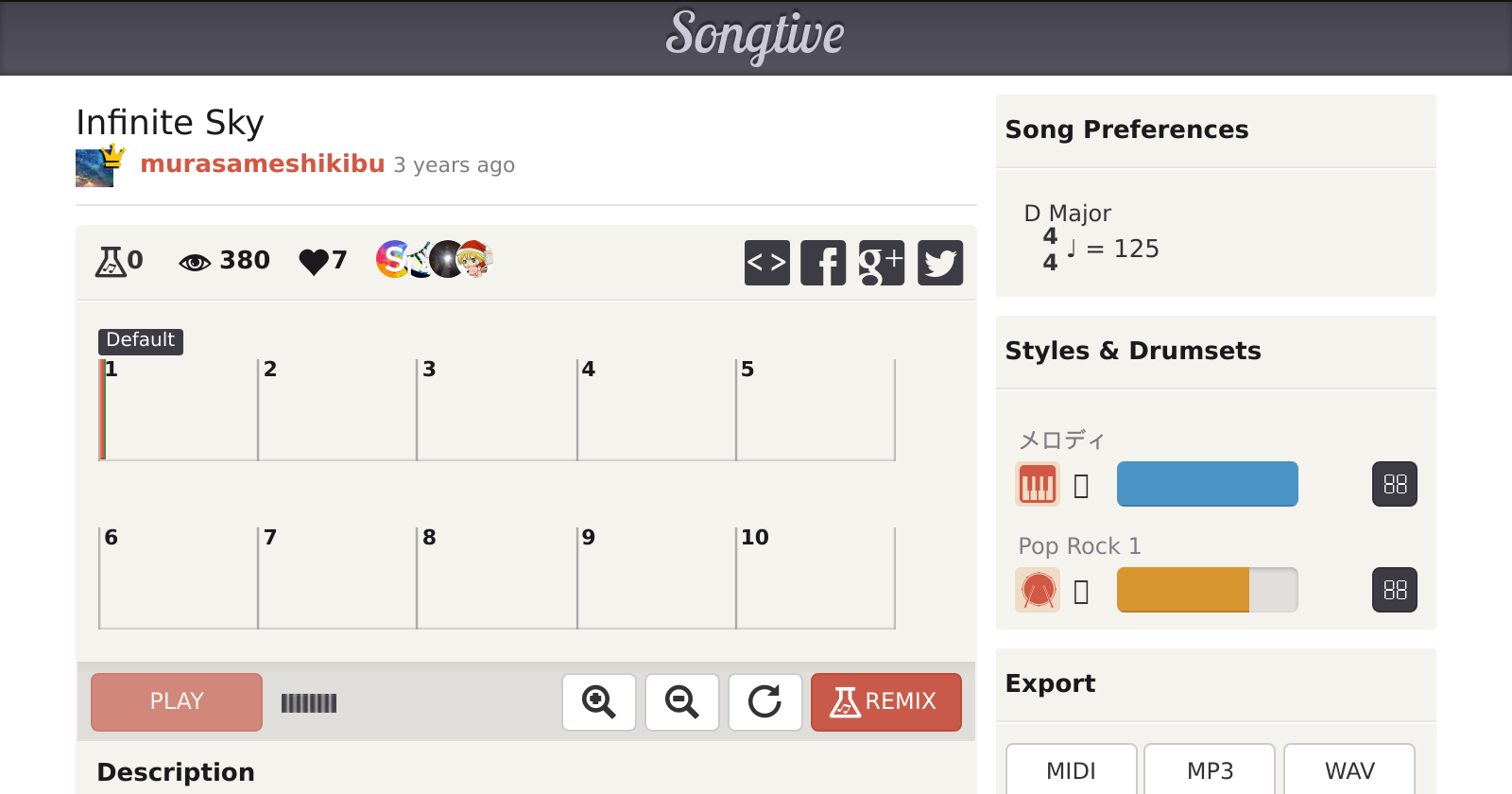Click the melody piano instrument icon
The width and height of the screenshot is (1512, 794).
[1037, 485]
